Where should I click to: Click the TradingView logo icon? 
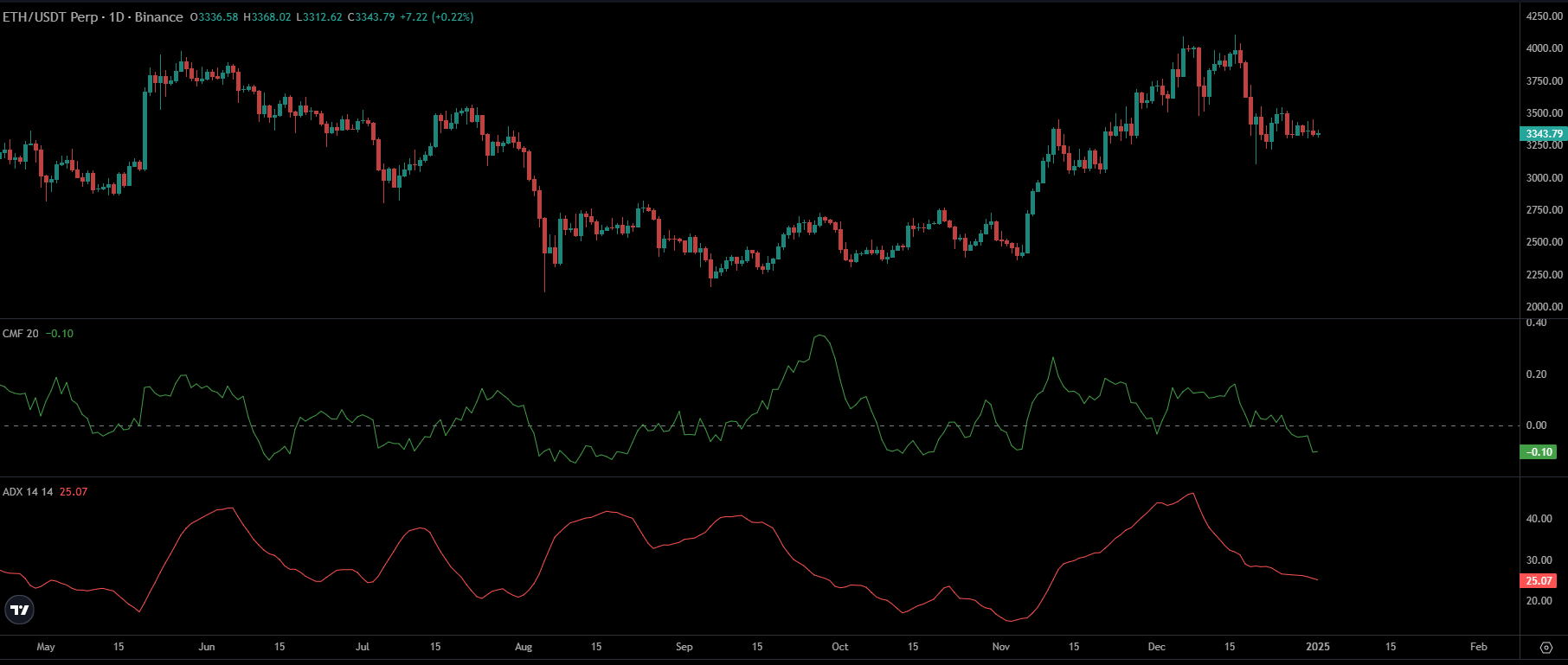[x=19, y=611]
